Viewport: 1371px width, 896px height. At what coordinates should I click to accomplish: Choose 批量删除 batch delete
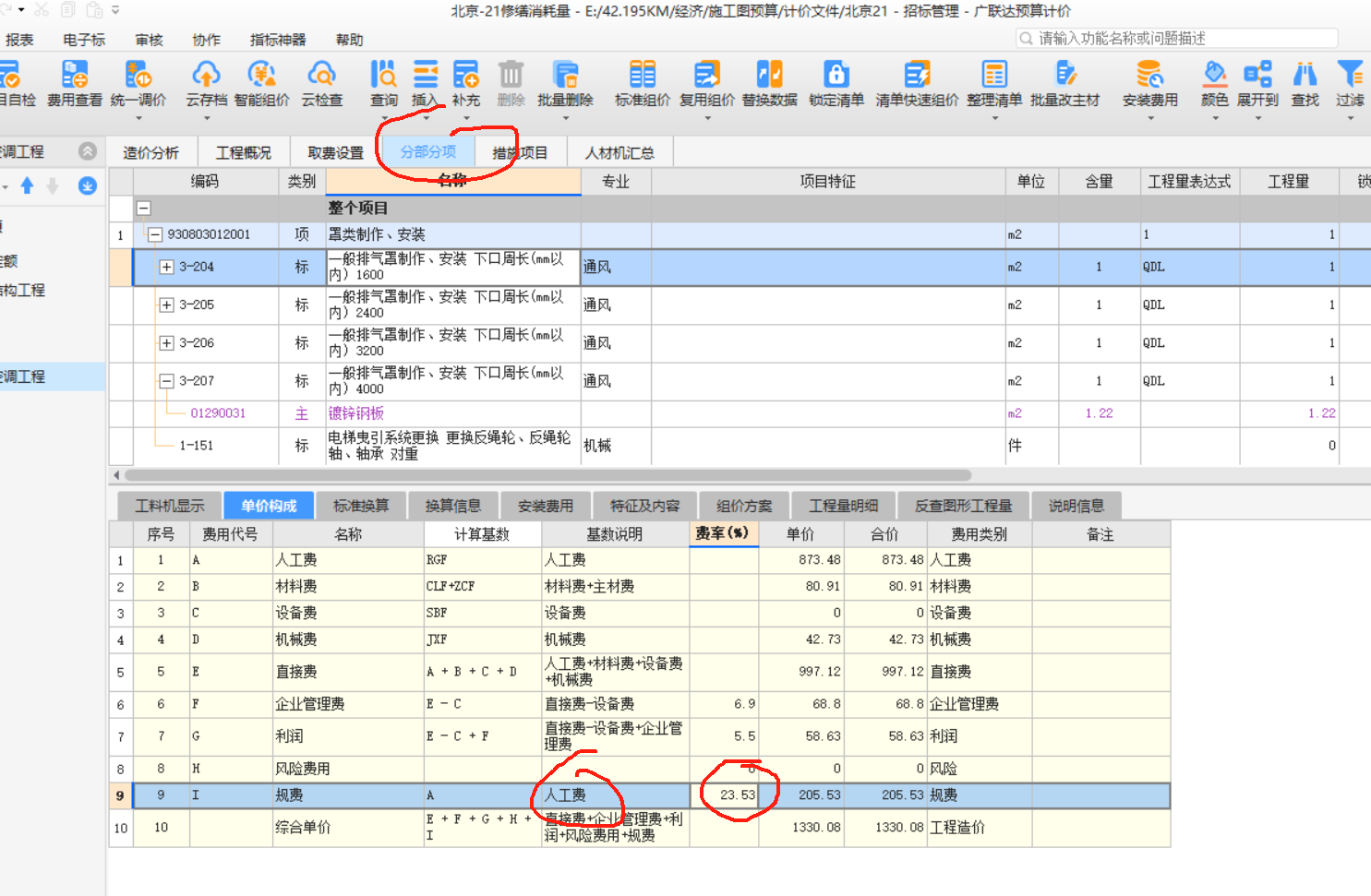click(x=565, y=83)
